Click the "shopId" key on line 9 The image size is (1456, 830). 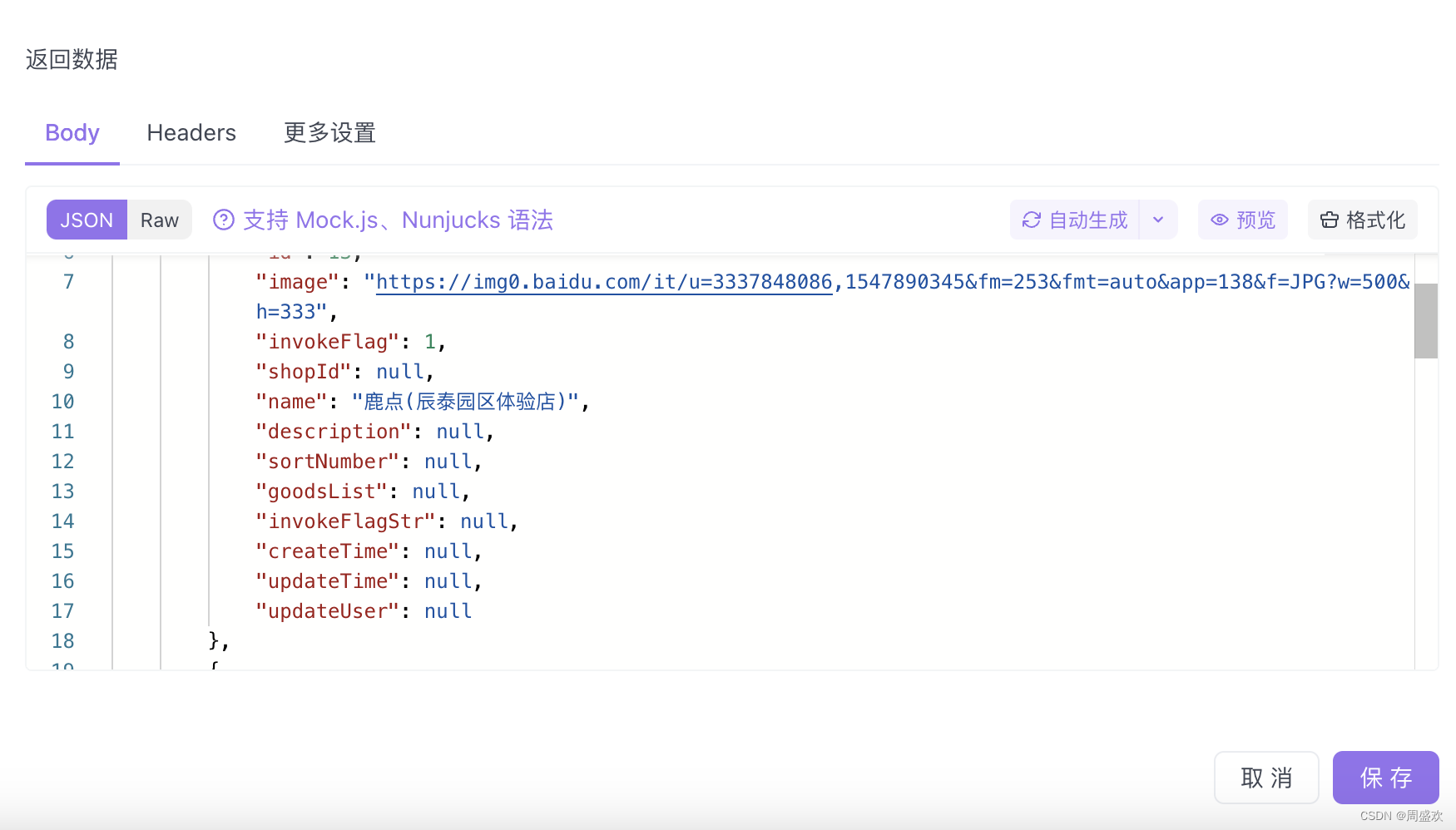pyautogui.click(x=304, y=372)
